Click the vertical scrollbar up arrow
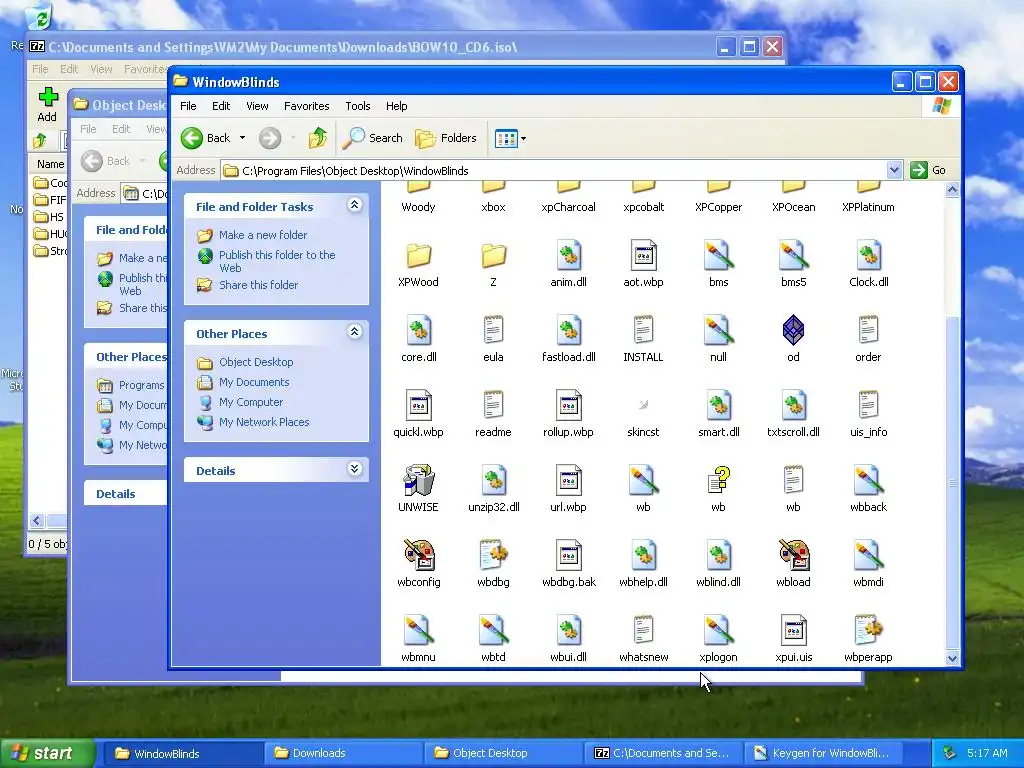 tap(952, 190)
